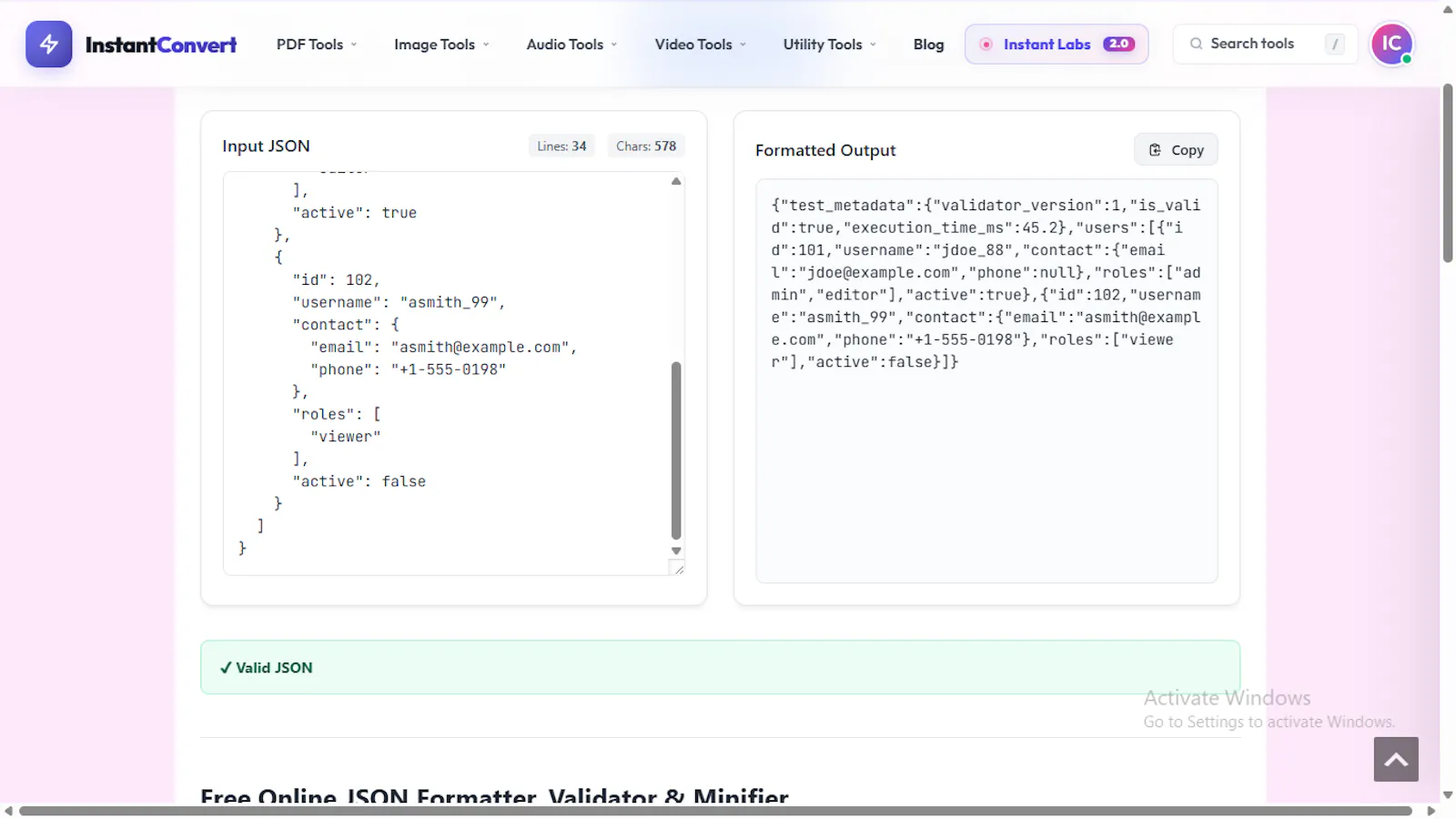This screenshot has height=819, width=1456.
Task: Click the "Input JSON" heading
Action: click(x=266, y=146)
